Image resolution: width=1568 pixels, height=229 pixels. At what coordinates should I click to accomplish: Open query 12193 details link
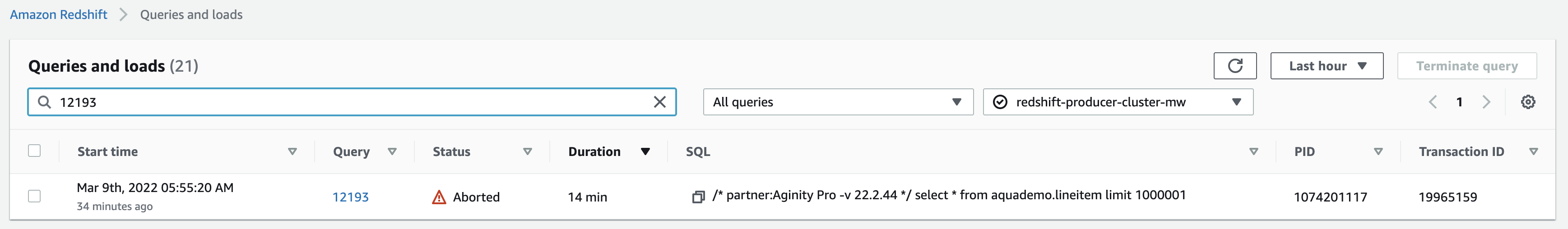[x=350, y=197]
